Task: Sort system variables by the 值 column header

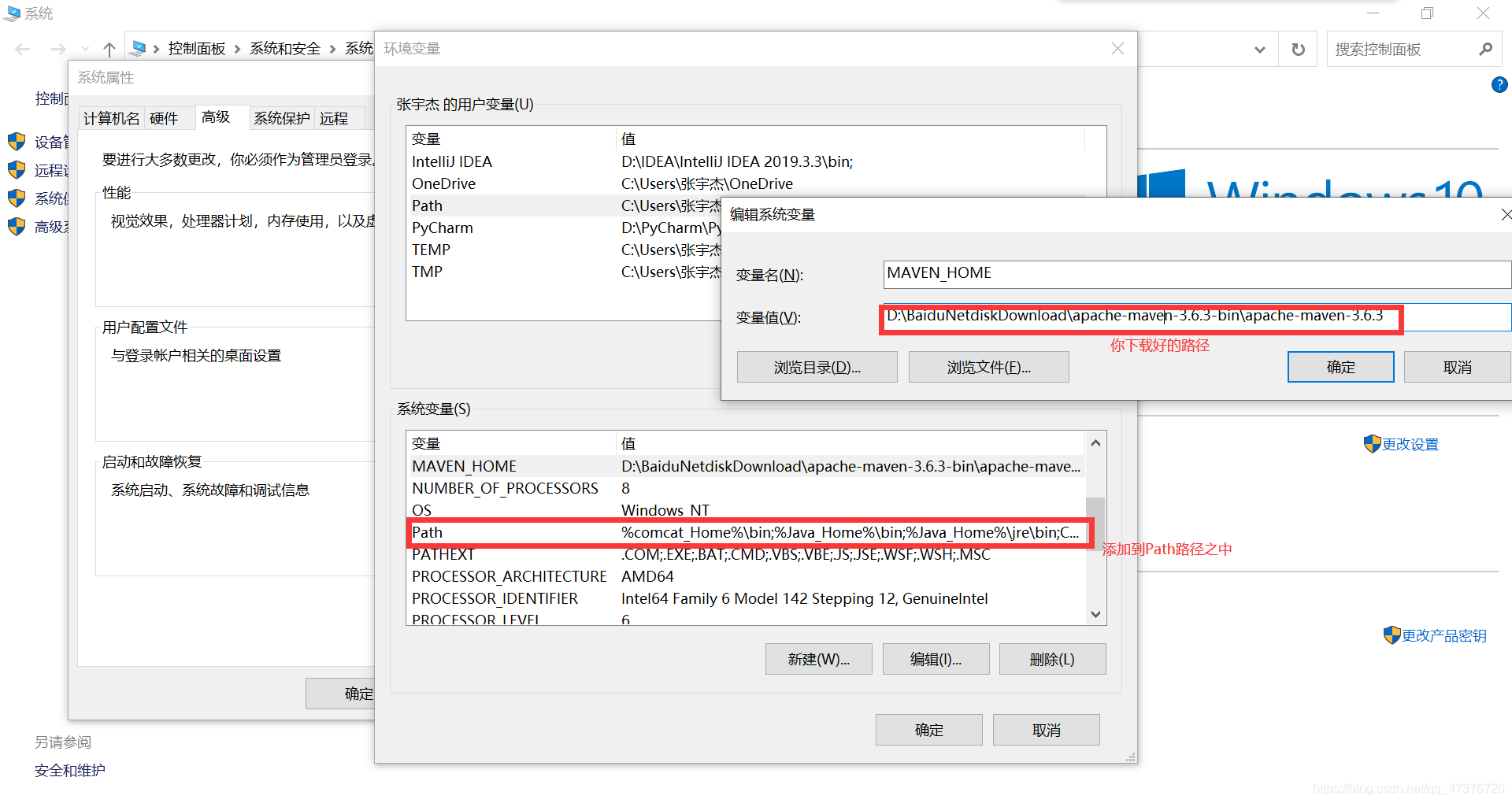Action: tap(850, 443)
